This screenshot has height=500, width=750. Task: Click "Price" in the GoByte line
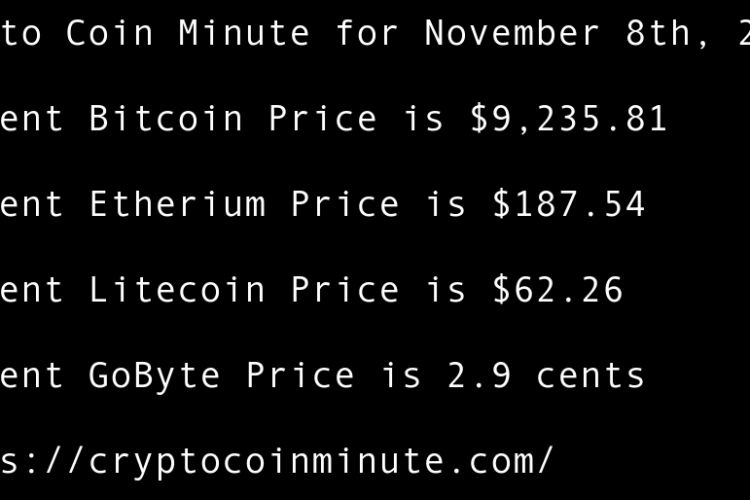[301, 376]
